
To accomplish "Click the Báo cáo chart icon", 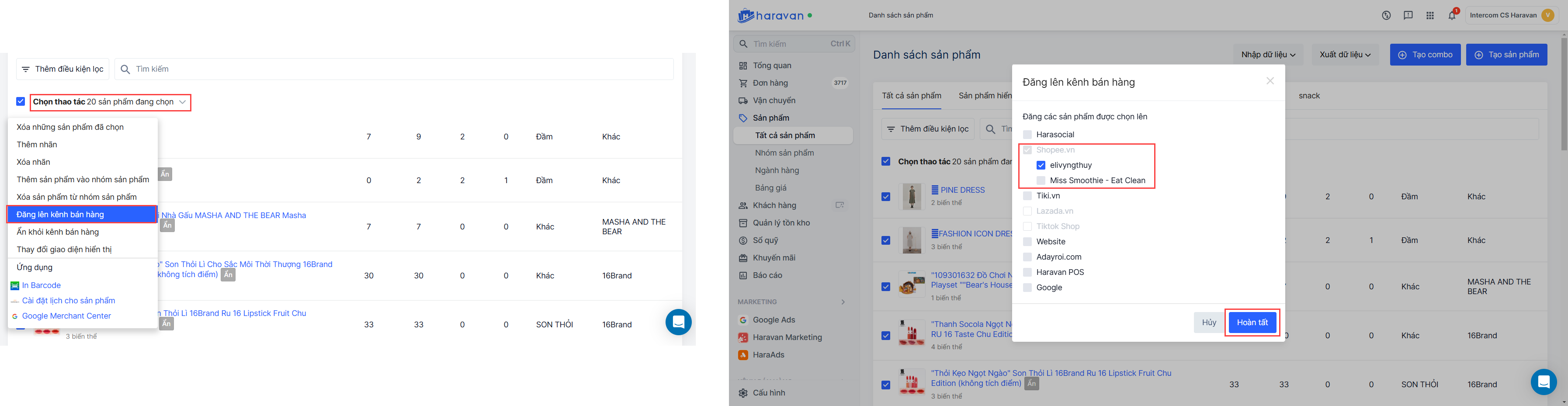I will click(742, 276).
